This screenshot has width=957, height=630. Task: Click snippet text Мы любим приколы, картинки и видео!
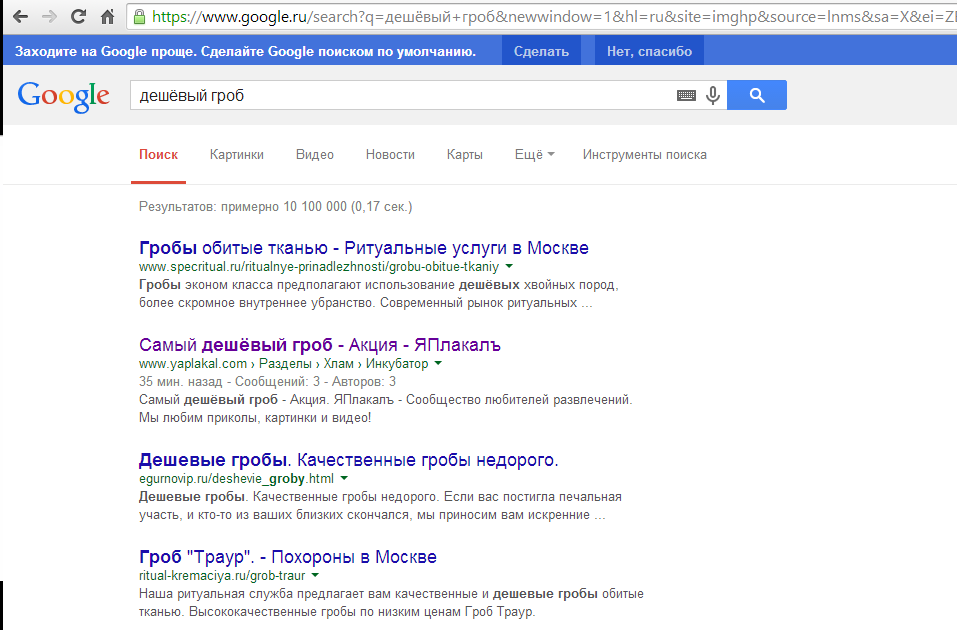point(255,418)
